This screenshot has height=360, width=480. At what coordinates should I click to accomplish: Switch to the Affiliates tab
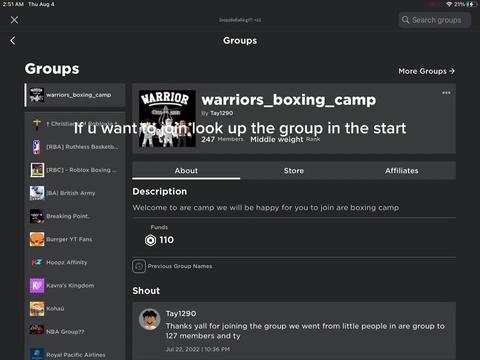coord(402,171)
